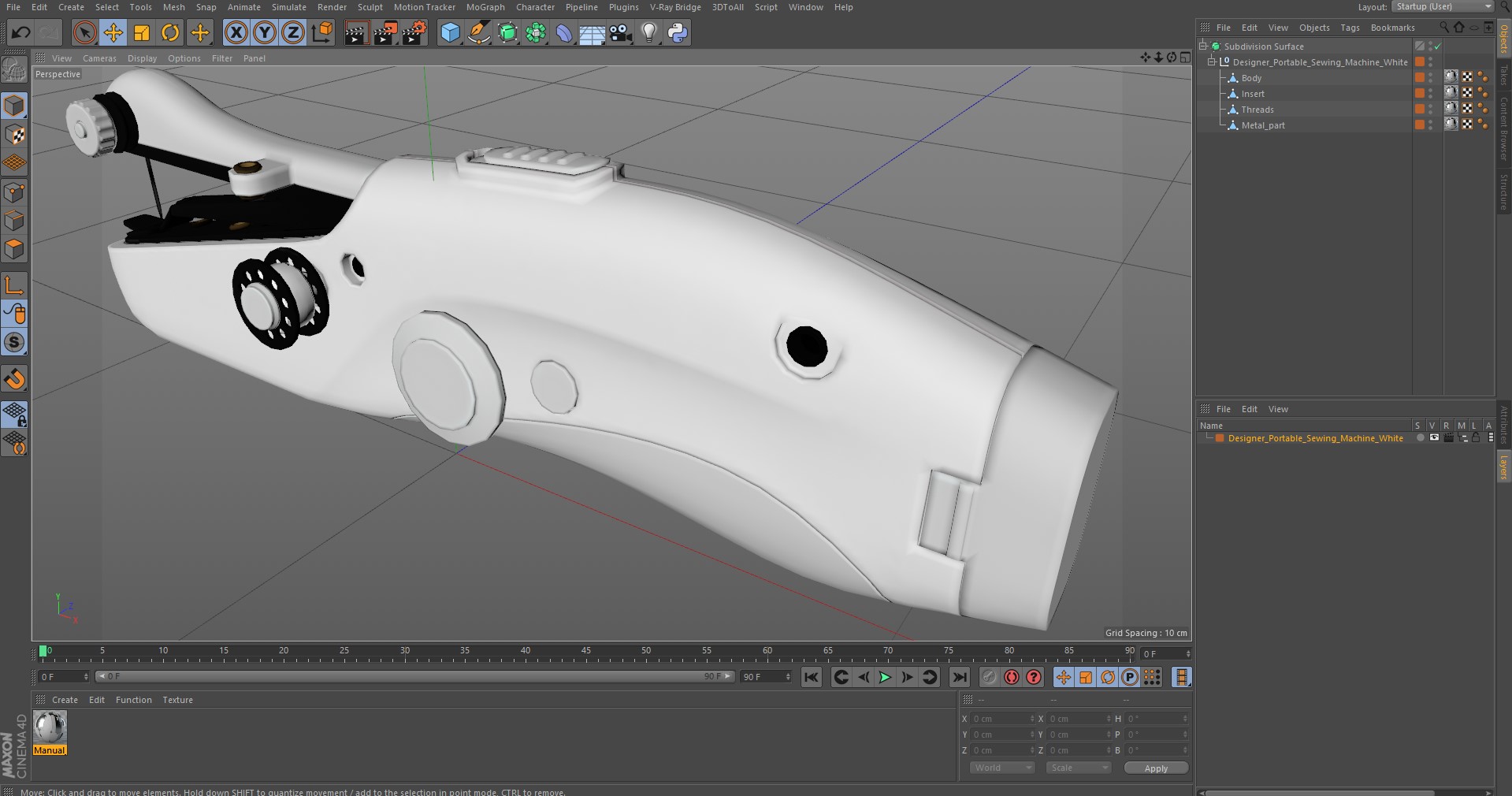Select the Manual material thumbnail
Screen dimensions: 1512x796
click(50, 727)
